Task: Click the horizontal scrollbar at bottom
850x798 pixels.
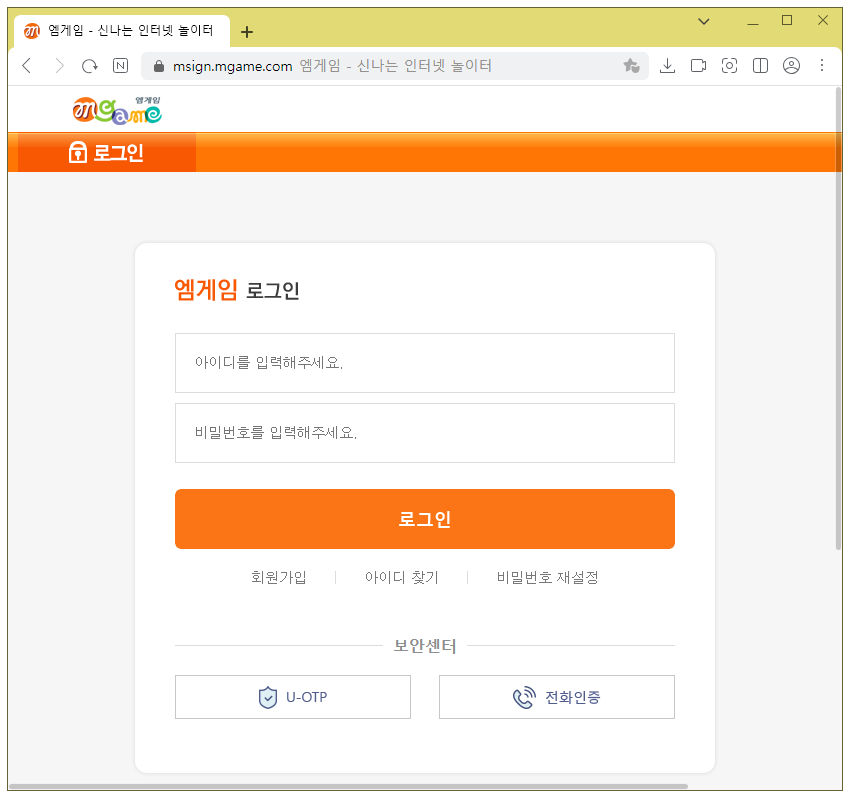Action: [348, 786]
